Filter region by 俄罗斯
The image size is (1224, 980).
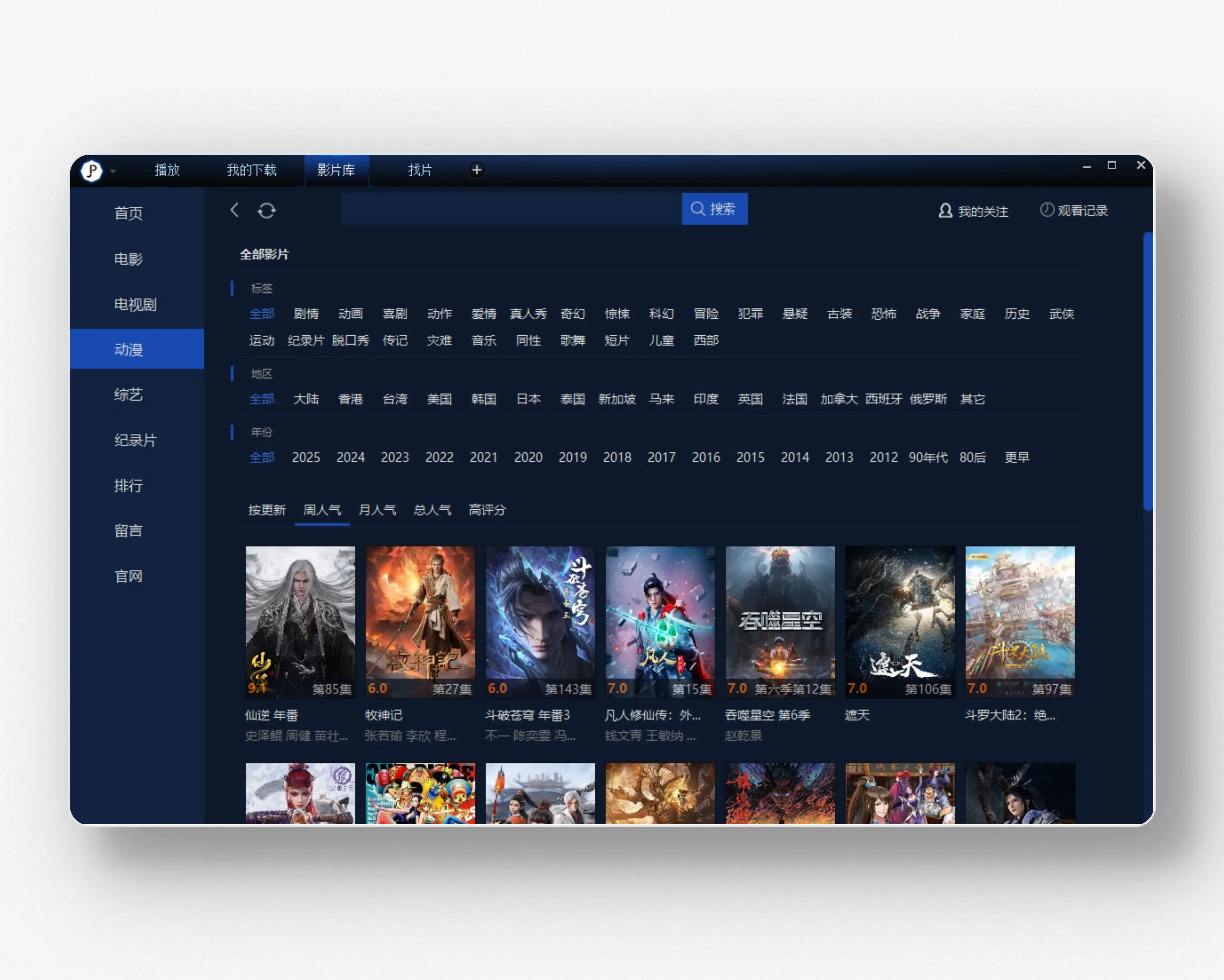click(x=928, y=399)
